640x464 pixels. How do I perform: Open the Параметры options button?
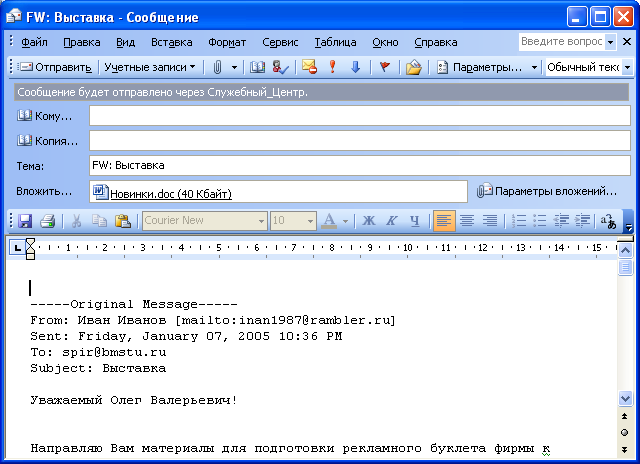pos(479,67)
